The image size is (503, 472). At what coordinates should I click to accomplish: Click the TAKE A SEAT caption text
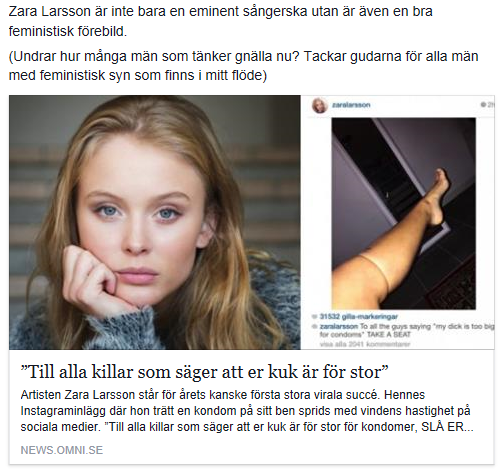(389, 334)
